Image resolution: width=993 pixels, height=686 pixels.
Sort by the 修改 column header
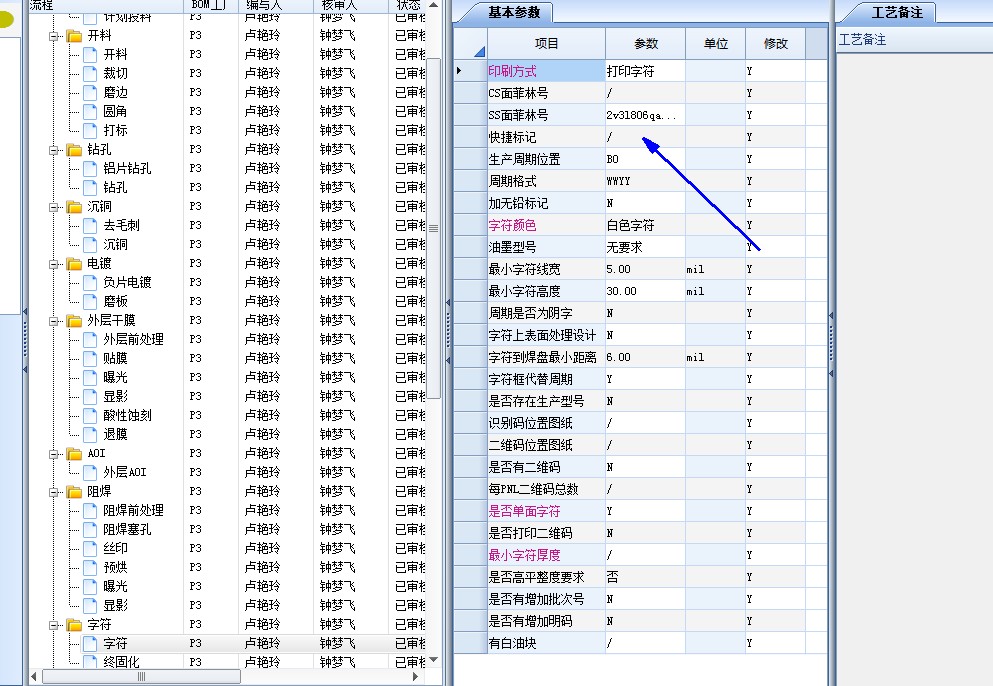tap(775, 44)
